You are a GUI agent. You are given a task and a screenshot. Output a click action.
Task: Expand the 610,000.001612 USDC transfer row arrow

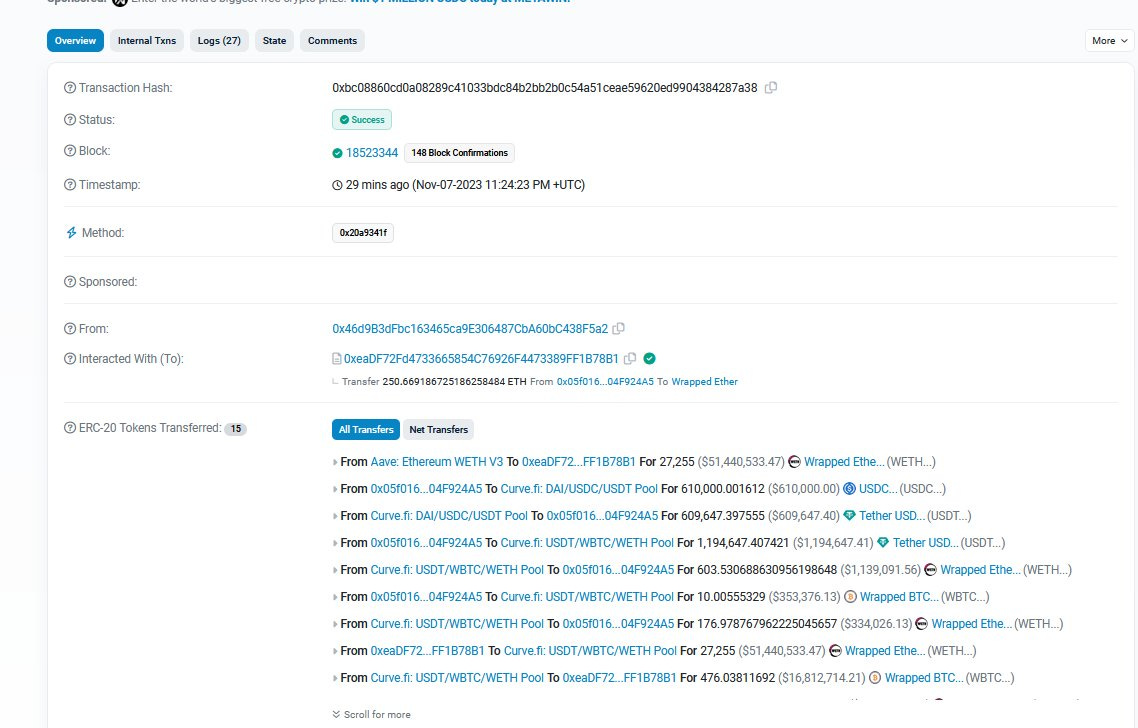(335, 489)
